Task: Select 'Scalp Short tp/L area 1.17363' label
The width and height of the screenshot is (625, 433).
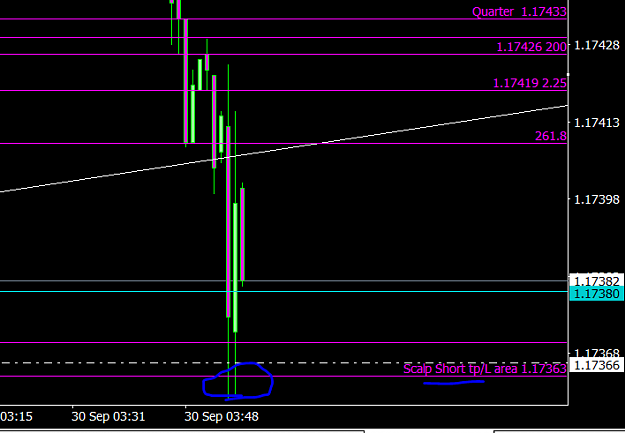Action: point(485,369)
